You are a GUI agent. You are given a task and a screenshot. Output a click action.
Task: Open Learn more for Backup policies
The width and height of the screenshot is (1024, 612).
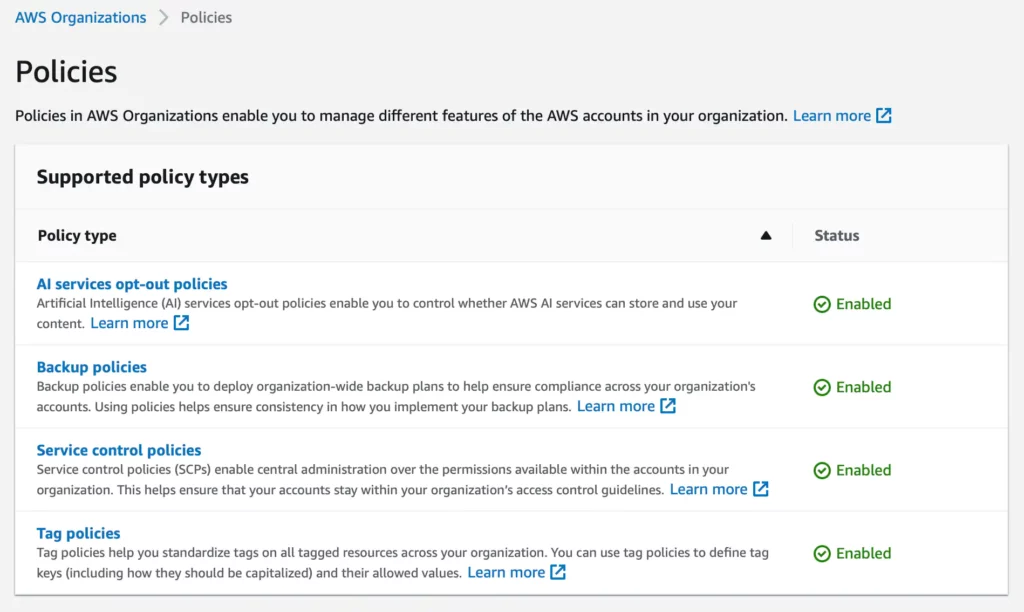pos(616,406)
